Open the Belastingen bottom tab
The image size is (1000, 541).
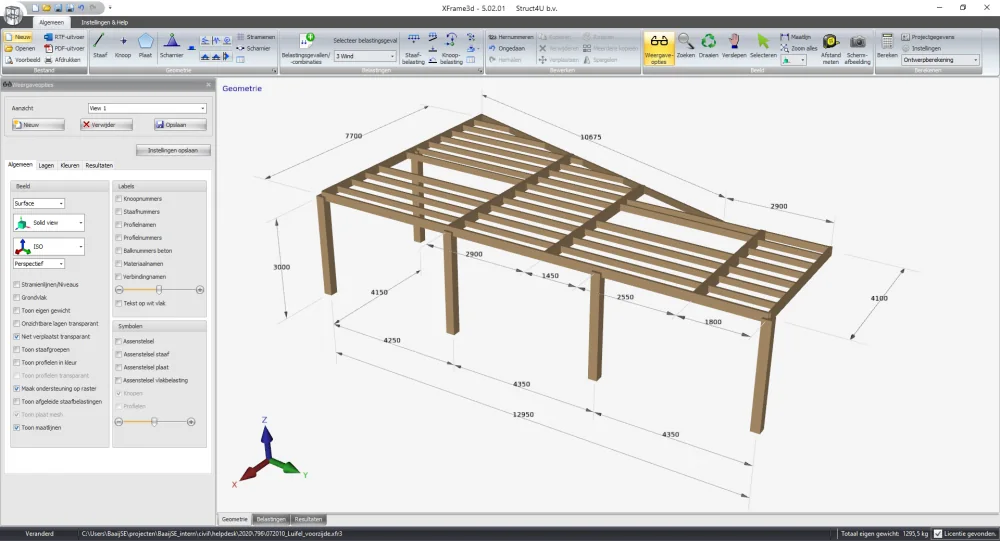[271, 519]
